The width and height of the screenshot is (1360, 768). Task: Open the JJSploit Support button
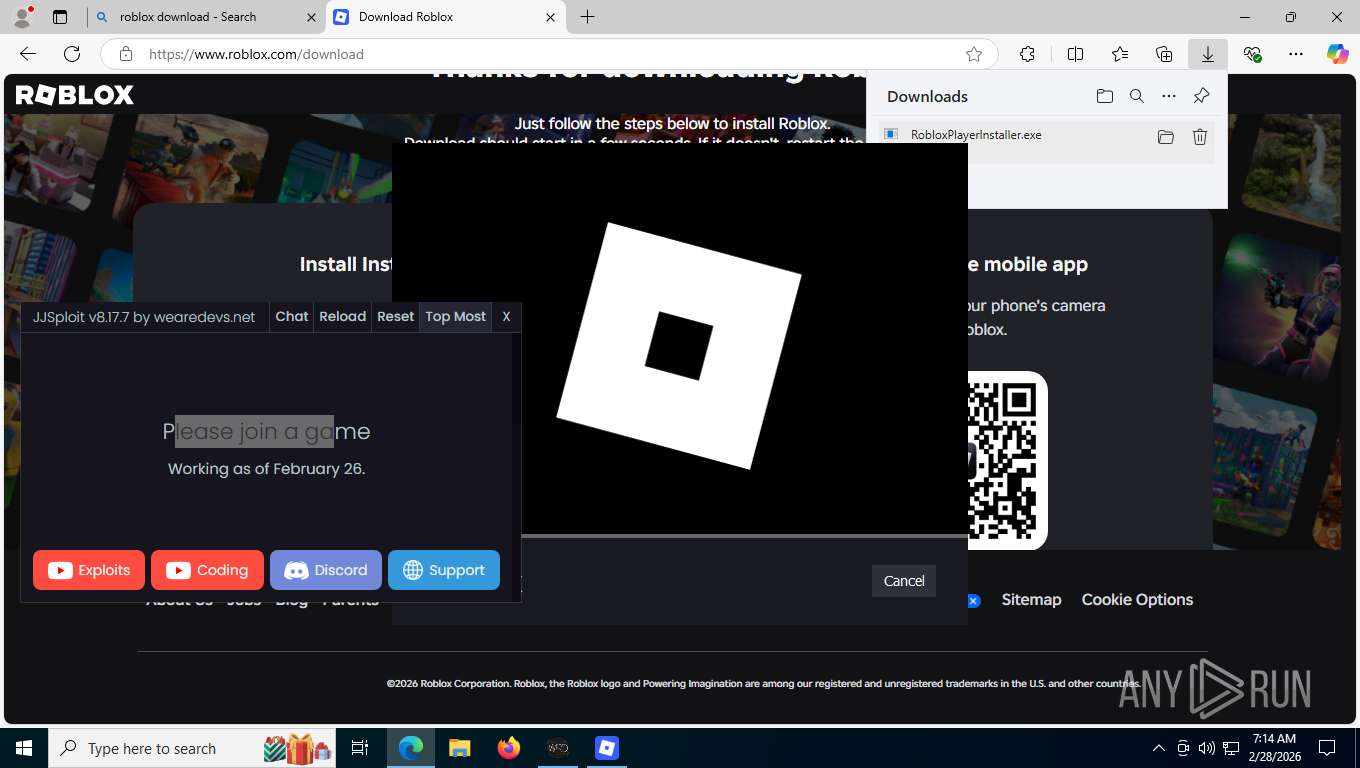444,570
